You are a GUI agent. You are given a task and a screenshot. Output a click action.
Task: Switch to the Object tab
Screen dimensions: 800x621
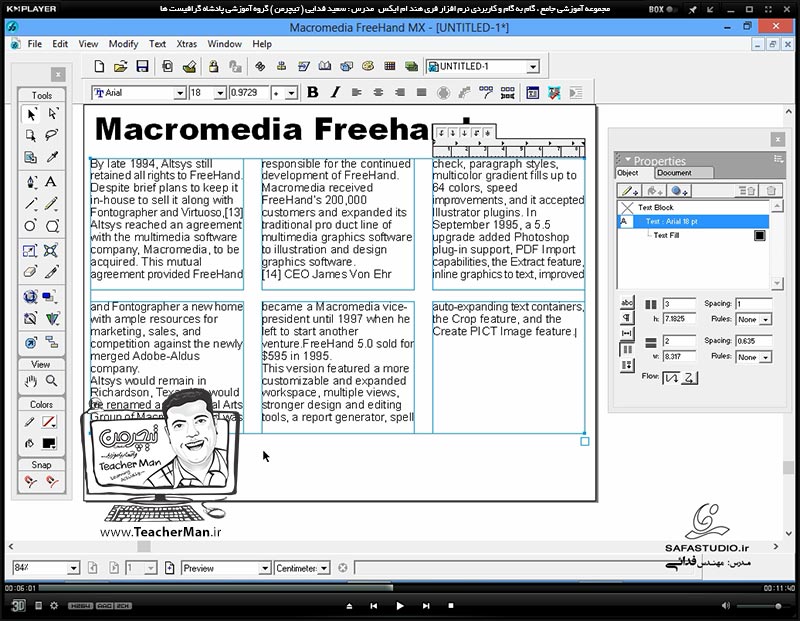point(628,173)
